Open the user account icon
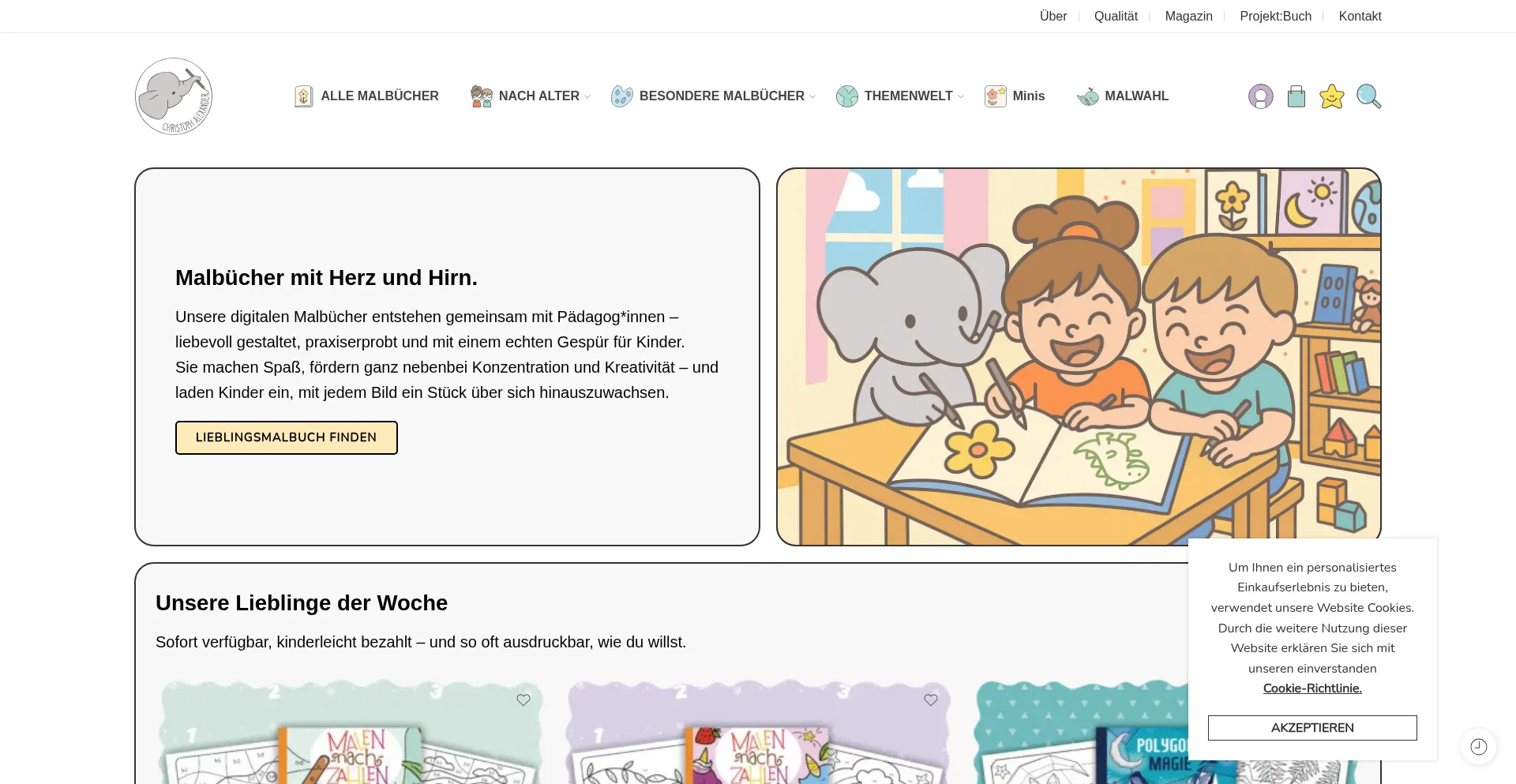 pos(1260,96)
